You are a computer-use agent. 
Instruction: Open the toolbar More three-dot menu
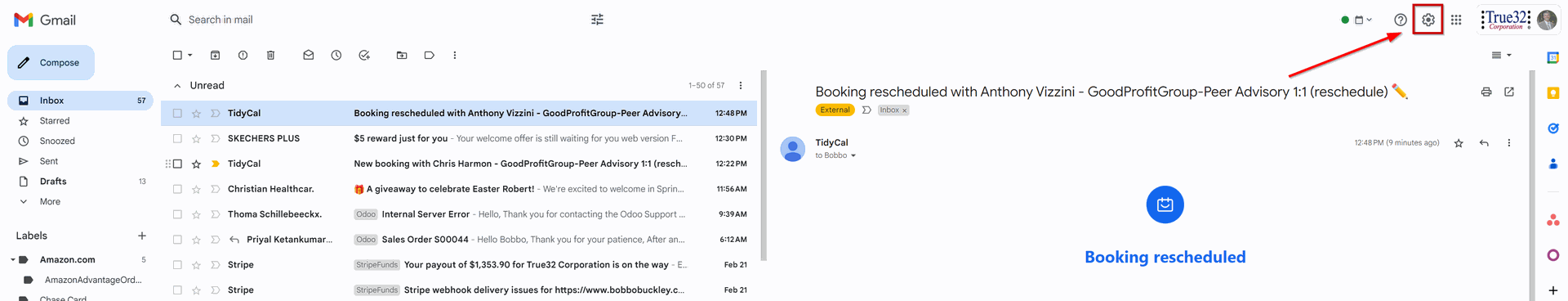click(454, 55)
